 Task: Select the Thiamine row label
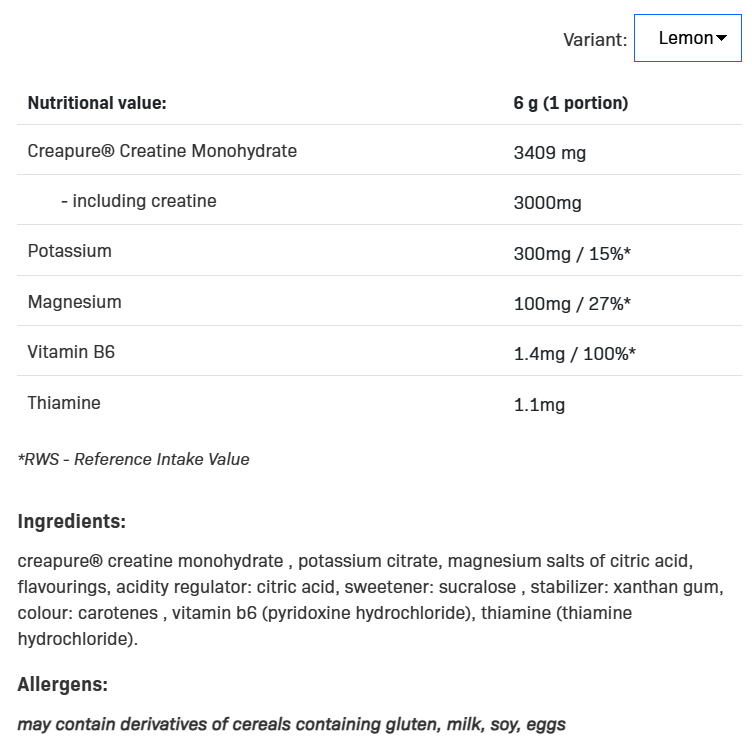64,403
